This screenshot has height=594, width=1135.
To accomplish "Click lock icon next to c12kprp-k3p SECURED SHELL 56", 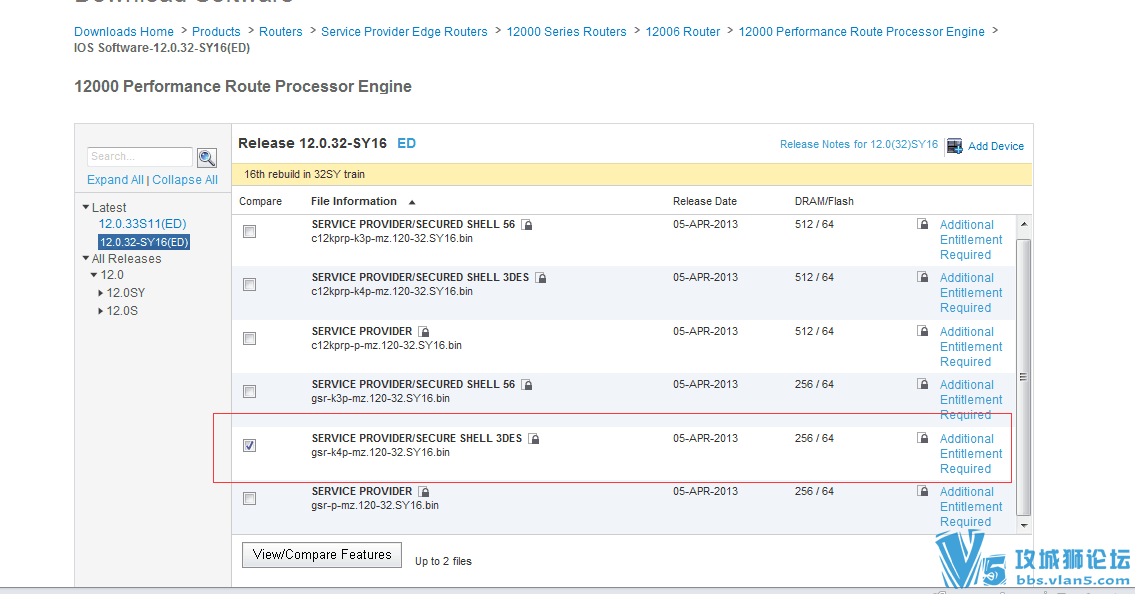I will coord(528,225).
